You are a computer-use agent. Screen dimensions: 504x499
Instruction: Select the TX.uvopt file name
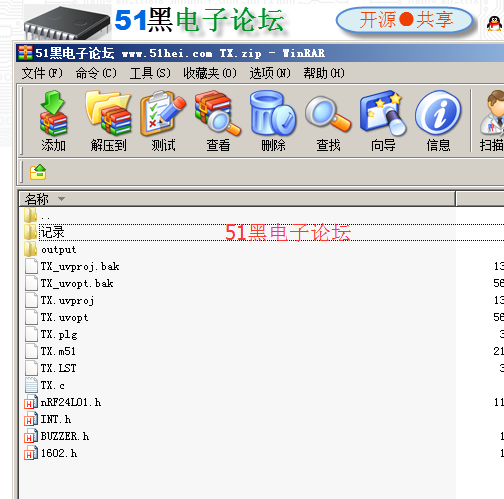tap(64, 317)
